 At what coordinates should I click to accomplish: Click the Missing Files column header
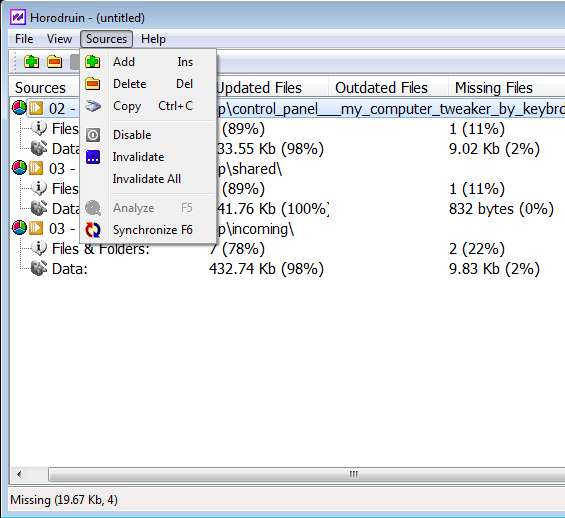point(494,88)
